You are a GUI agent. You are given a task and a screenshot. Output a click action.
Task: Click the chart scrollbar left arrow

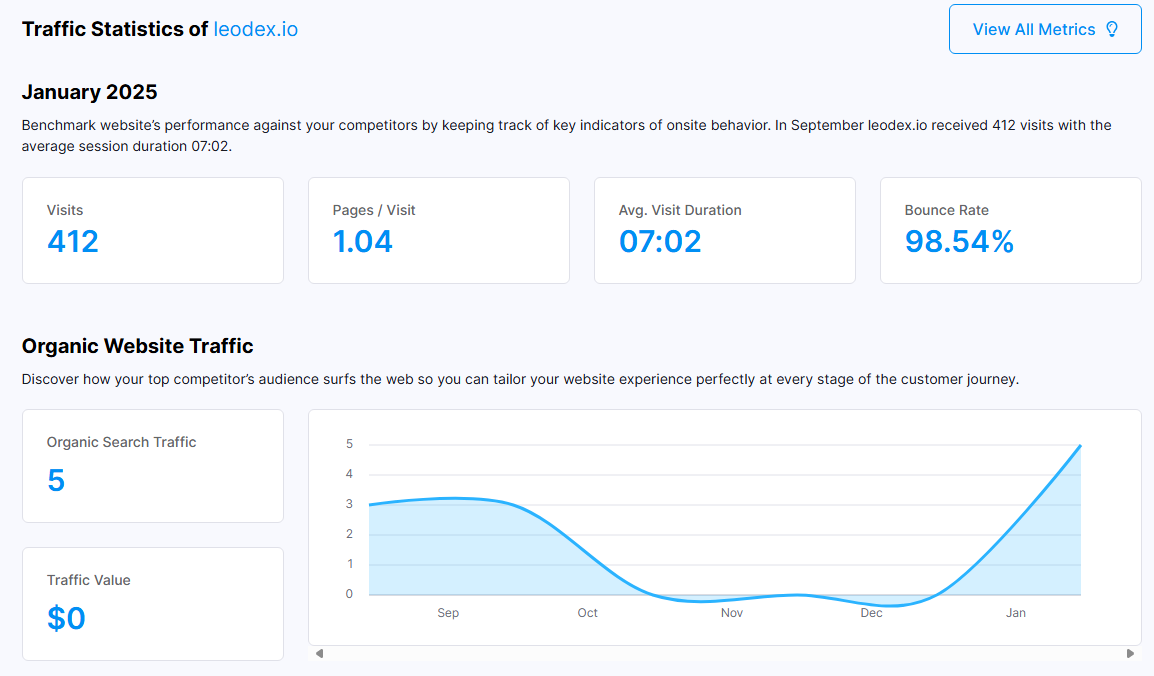[x=319, y=653]
